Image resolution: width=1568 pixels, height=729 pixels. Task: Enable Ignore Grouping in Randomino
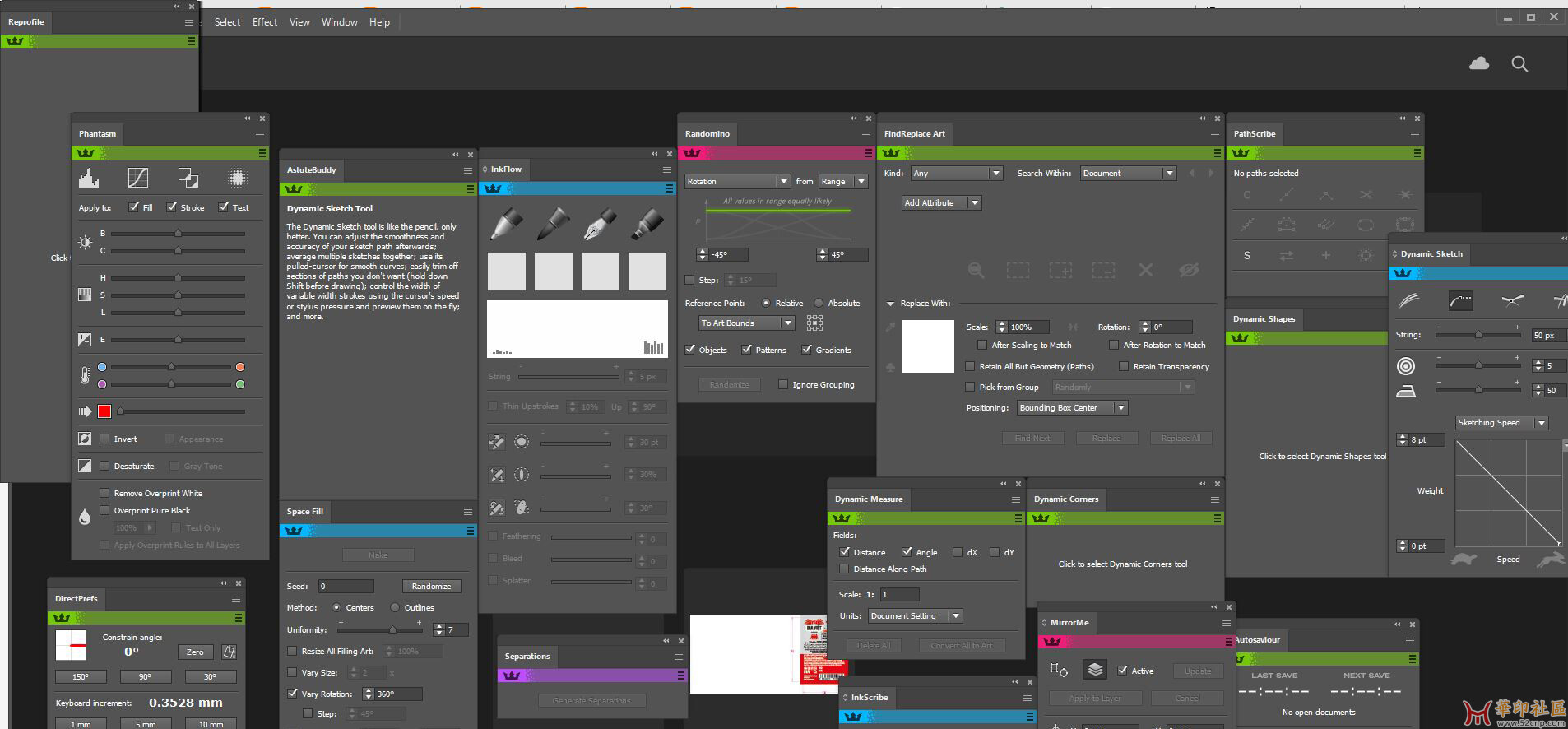click(x=783, y=384)
